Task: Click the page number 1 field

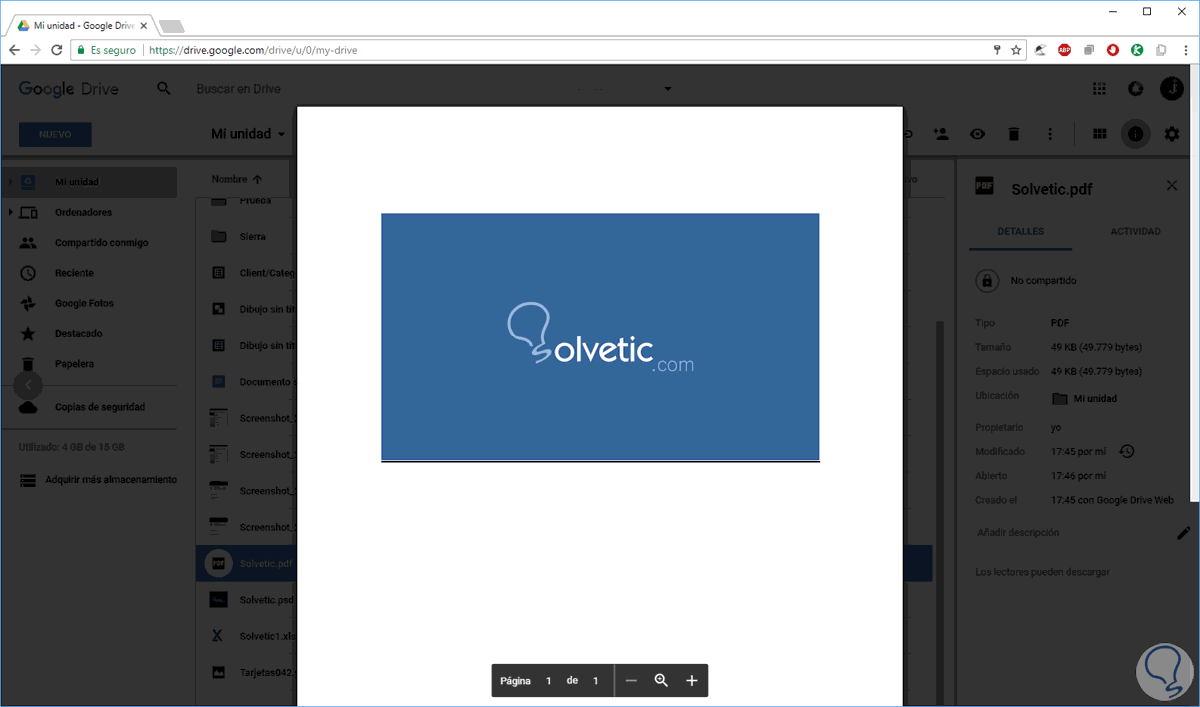Action: click(548, 681)
